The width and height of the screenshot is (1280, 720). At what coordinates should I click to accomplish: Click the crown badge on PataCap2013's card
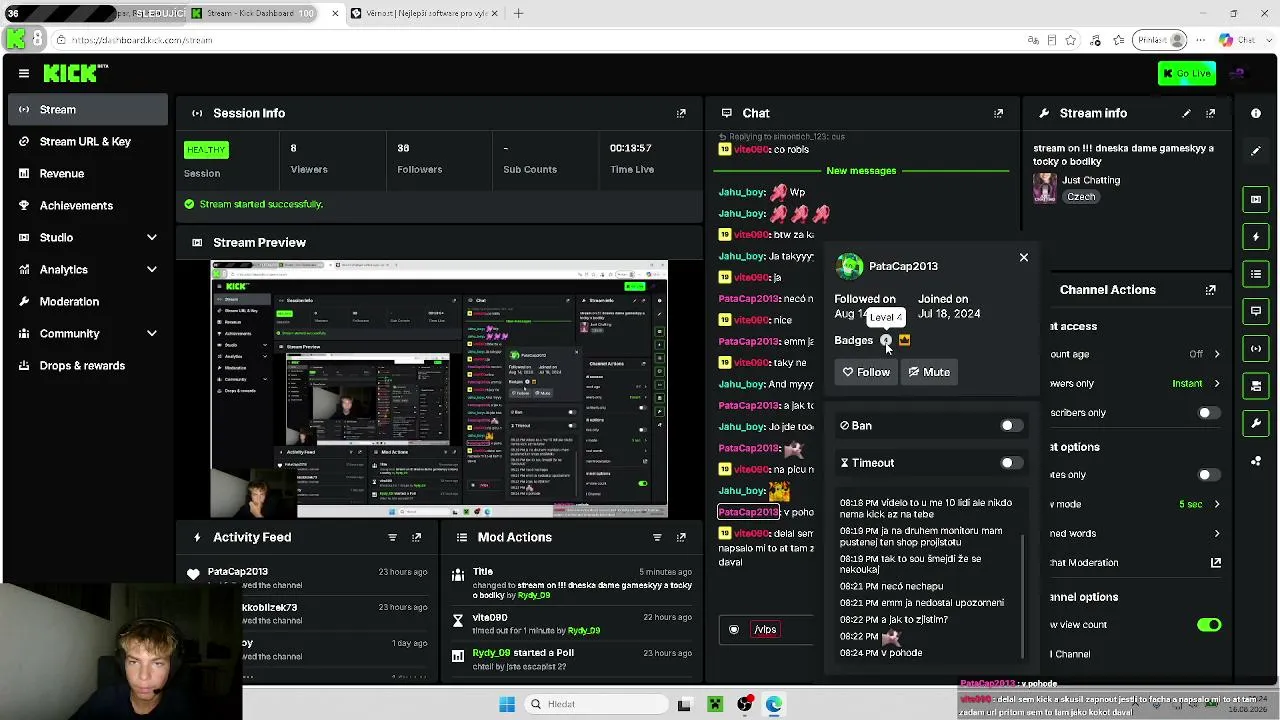point(904,340)
